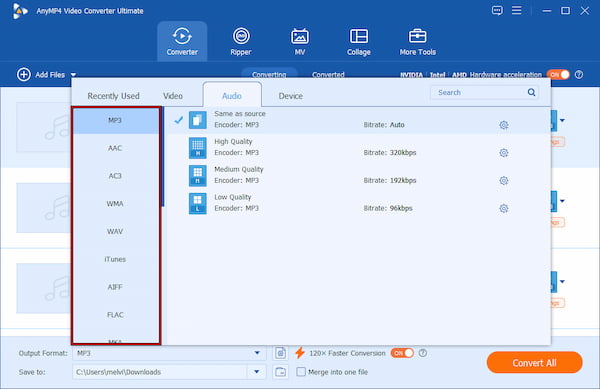The width and height of the screenshot is (600, 389).
Task: Expand the Add Files dropdown arrow
Action: (x=73, y=75)
